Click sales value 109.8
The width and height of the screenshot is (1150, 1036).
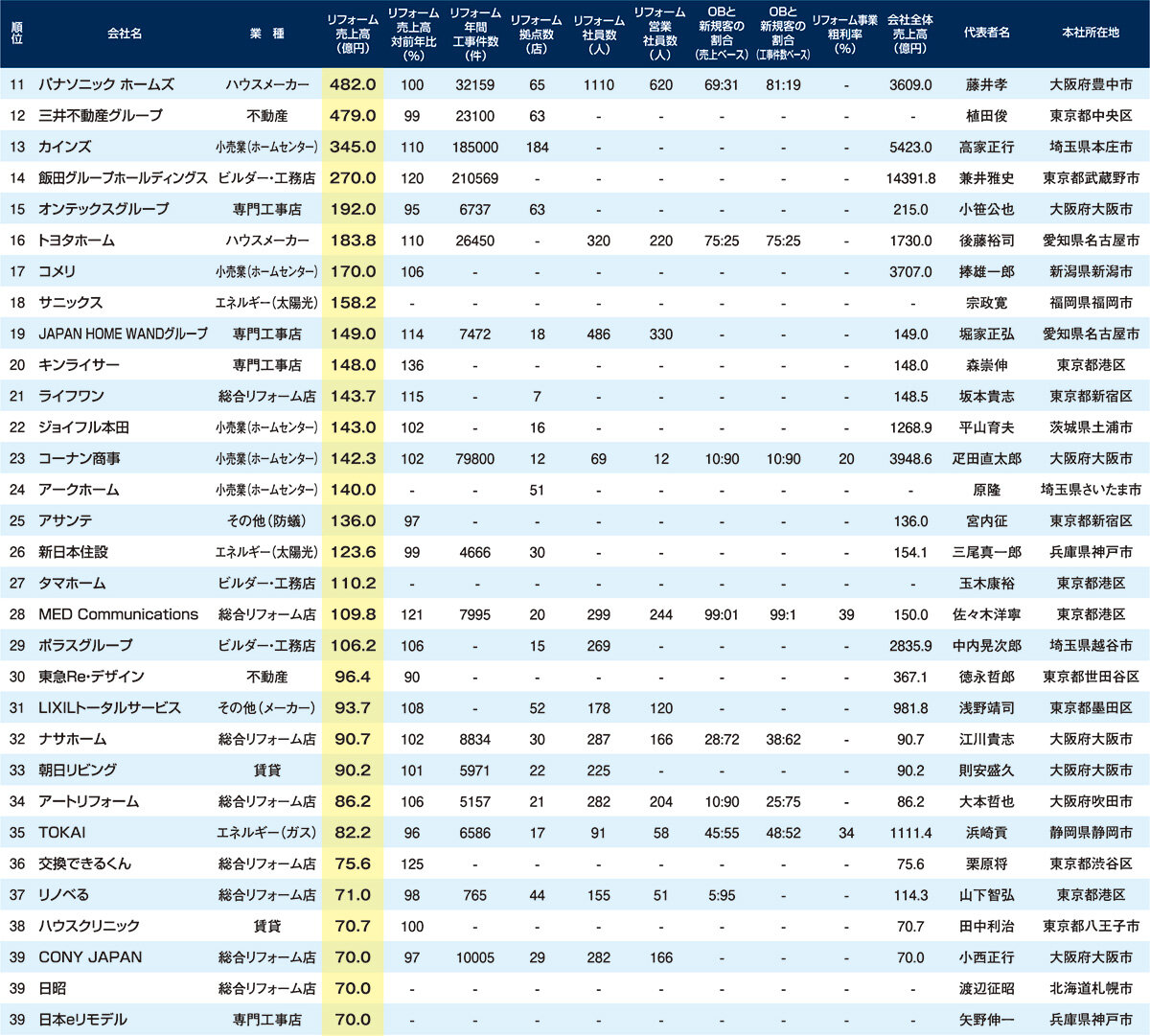pyautogui.click(x=353, y=614)
